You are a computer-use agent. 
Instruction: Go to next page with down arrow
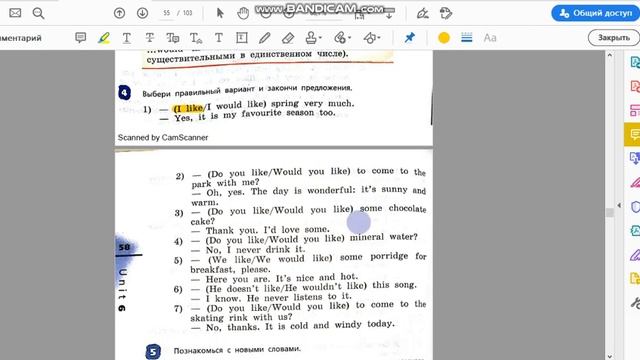click(142, 13)
